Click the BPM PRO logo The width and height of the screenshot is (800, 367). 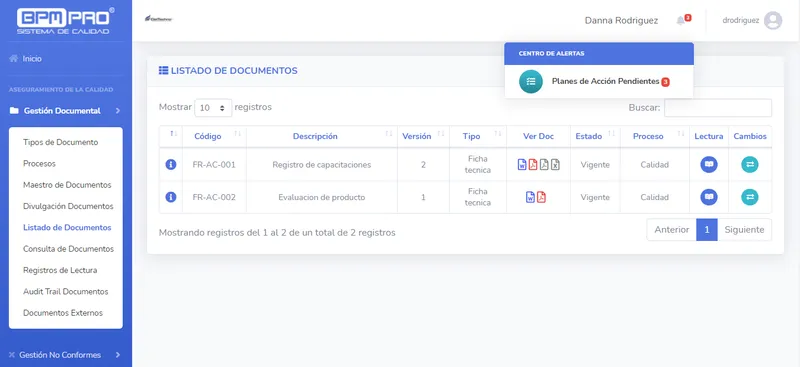(x=65, y=21)
